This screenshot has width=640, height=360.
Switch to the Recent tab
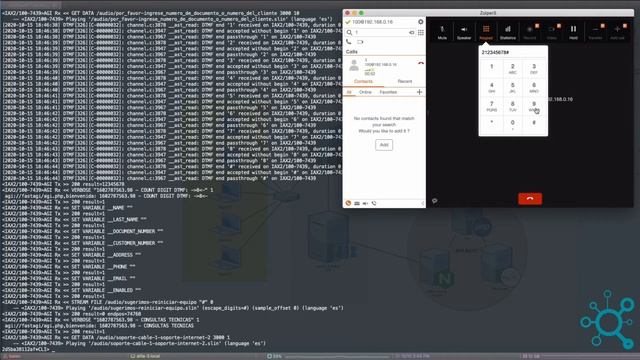(x=405, y=81)
